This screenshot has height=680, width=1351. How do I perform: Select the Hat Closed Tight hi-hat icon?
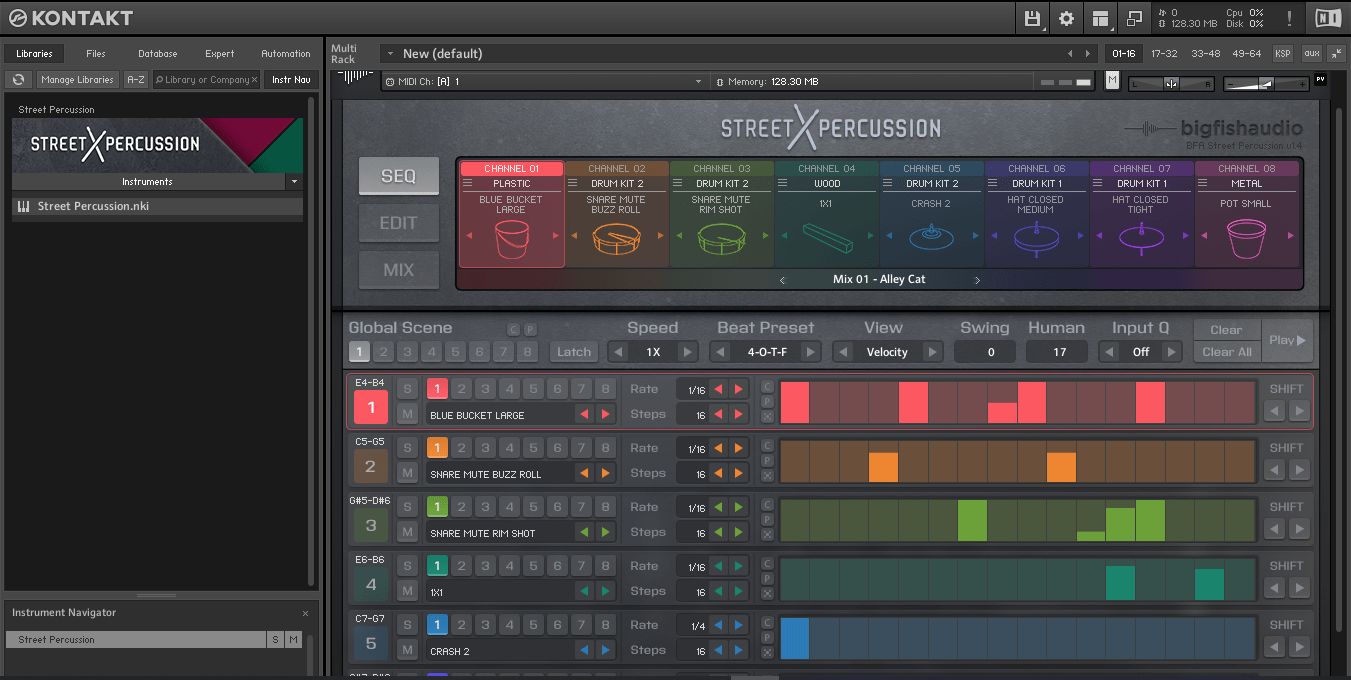(1141, 239)
